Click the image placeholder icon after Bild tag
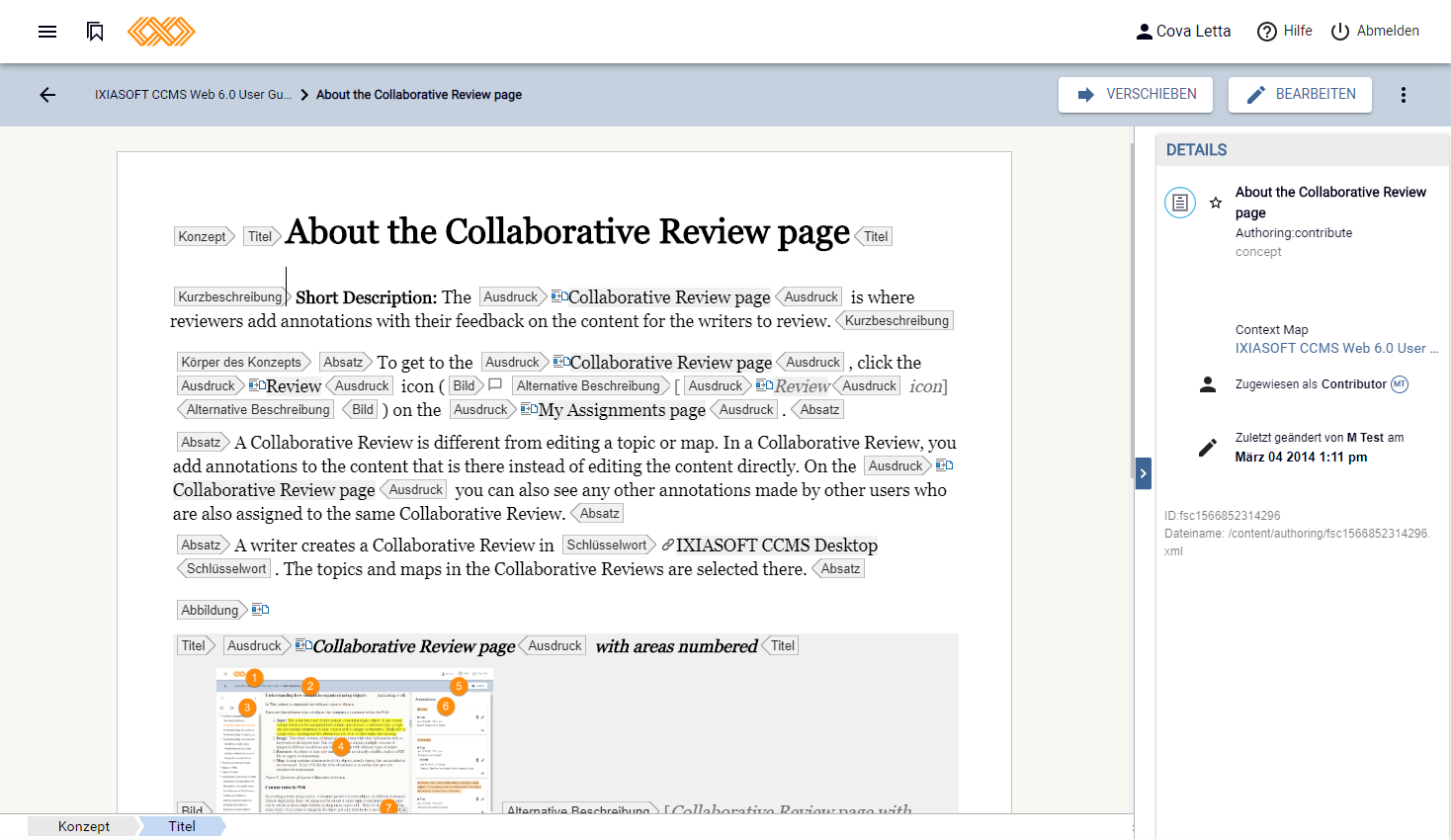This screenshot has width=1451, height=840. pos(496,385)
